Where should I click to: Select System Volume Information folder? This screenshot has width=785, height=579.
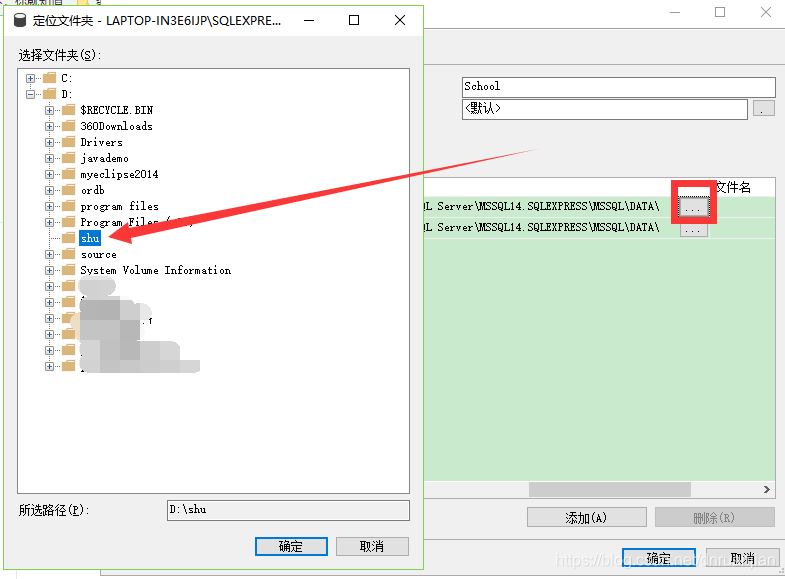pos(156,270)
